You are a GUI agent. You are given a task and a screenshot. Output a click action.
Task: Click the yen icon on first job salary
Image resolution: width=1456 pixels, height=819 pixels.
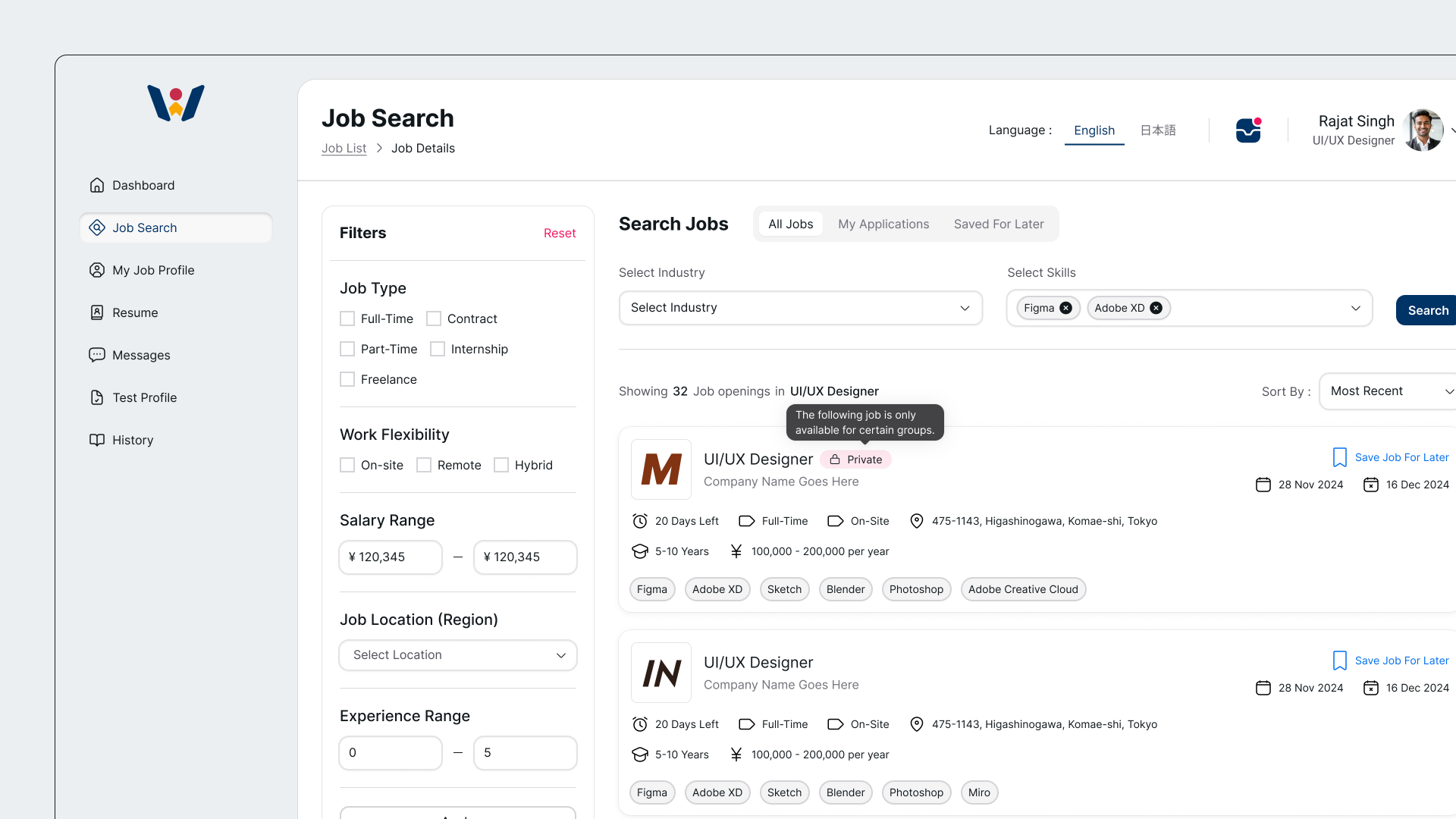[736, 551]
